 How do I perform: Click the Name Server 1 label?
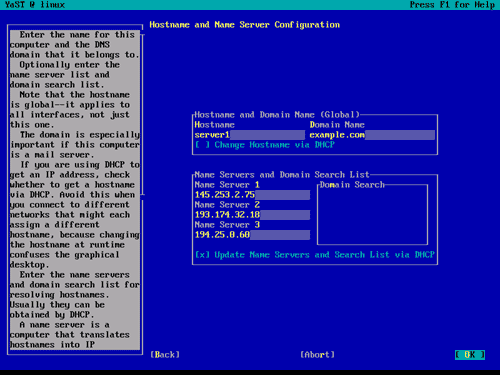[x=227, y=185]
